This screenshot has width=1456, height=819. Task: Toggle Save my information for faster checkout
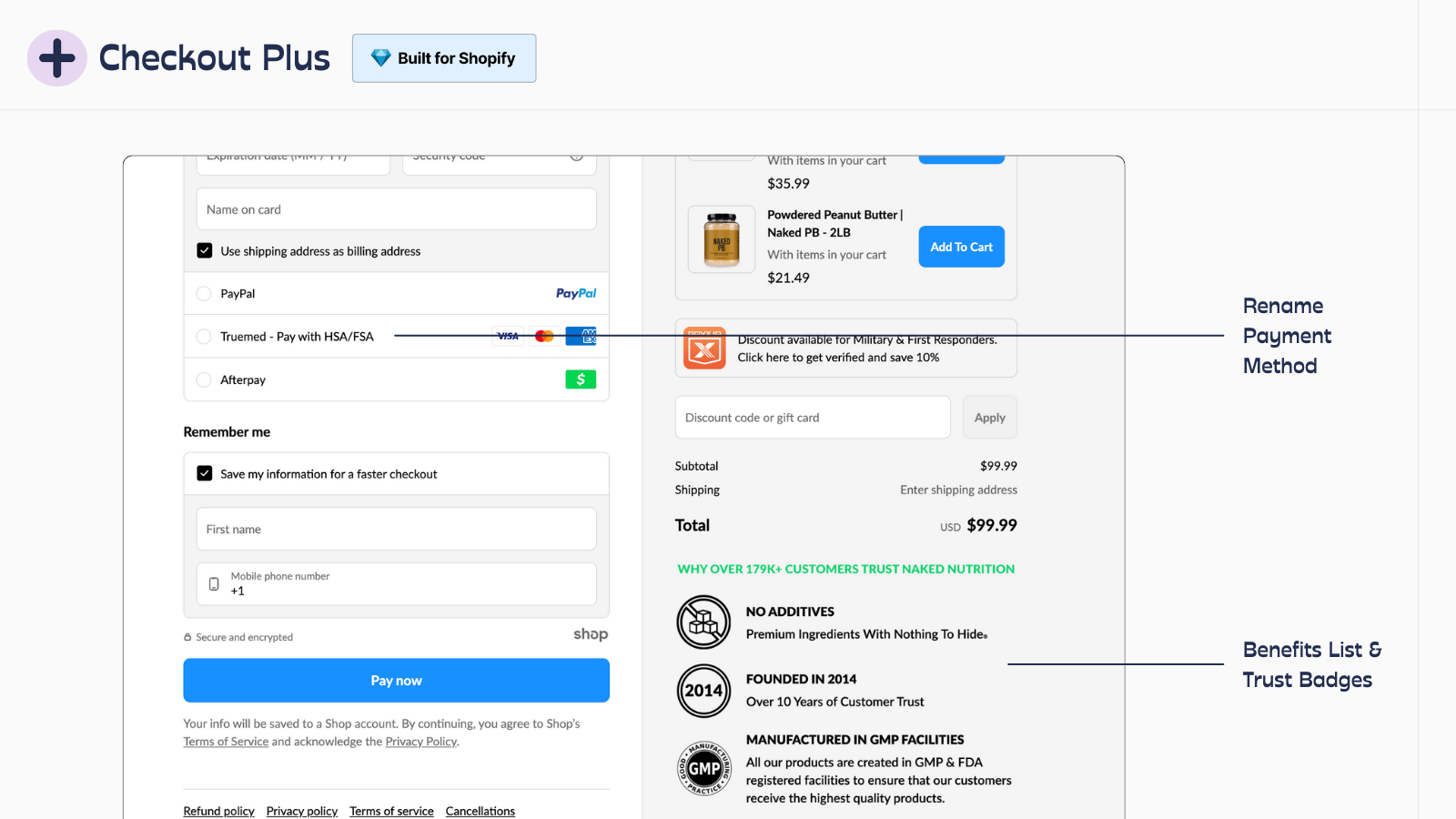205,473
